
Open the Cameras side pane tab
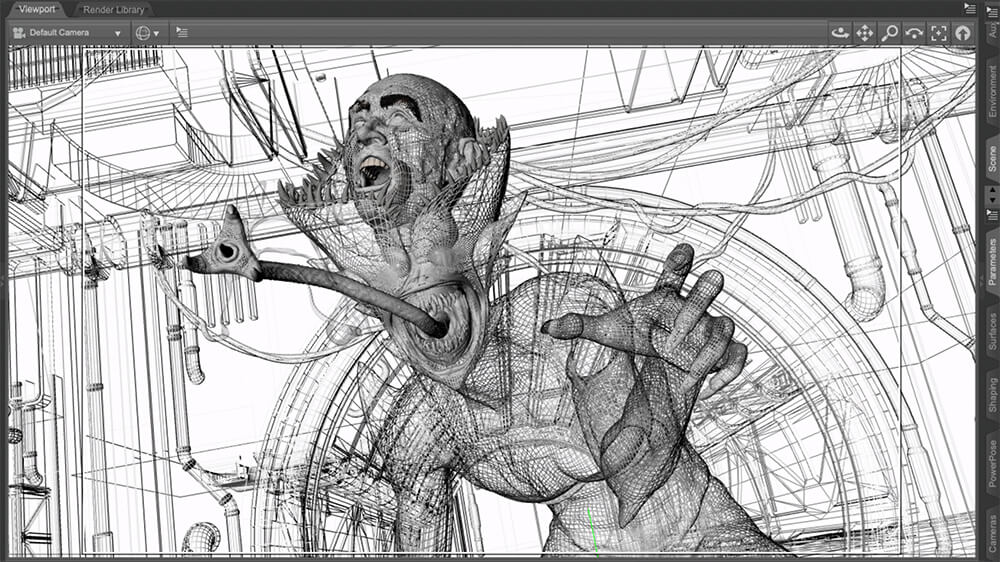coord(992,535)
